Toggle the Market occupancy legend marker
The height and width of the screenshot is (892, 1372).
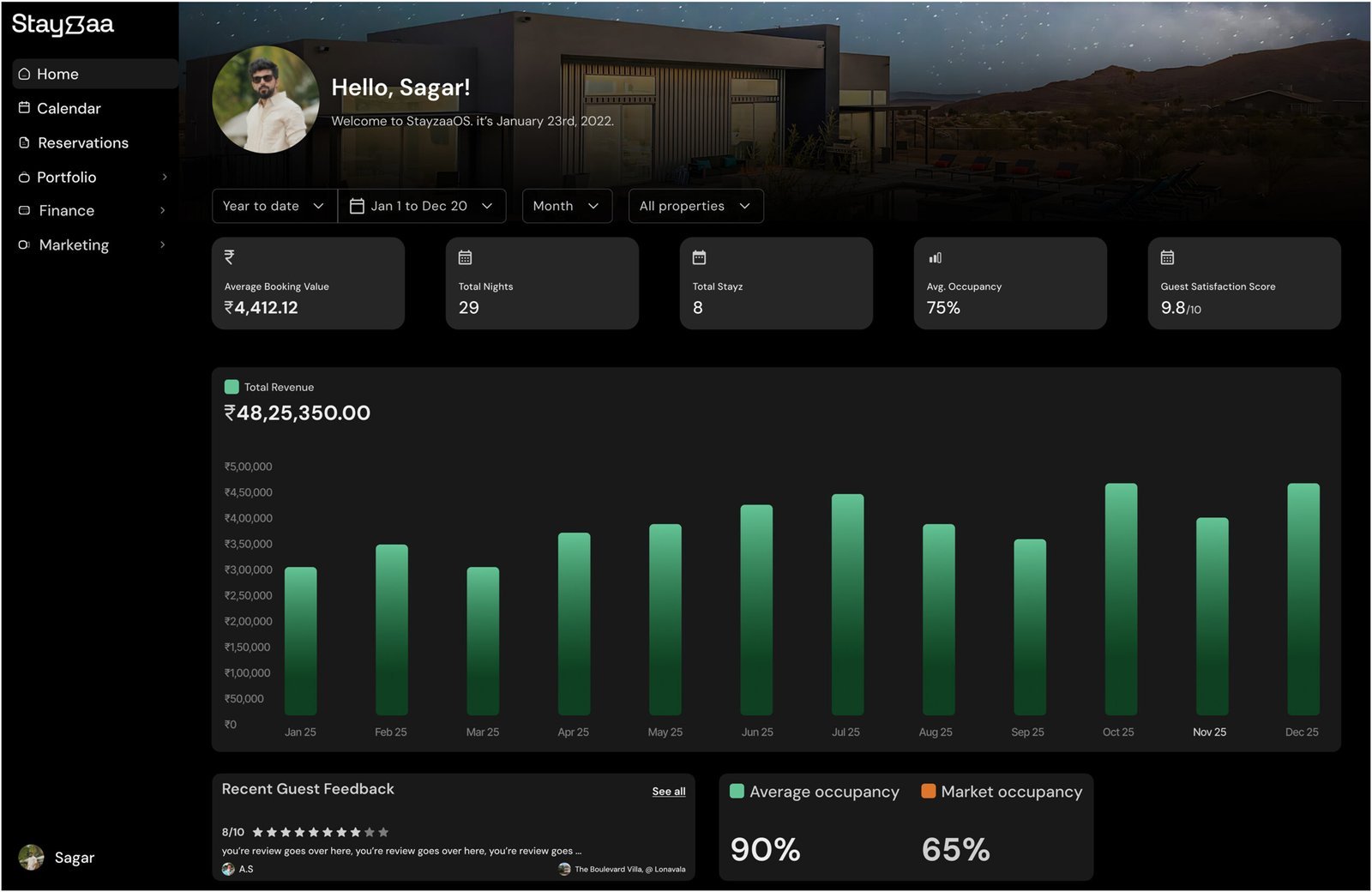[x=928, y=791]
